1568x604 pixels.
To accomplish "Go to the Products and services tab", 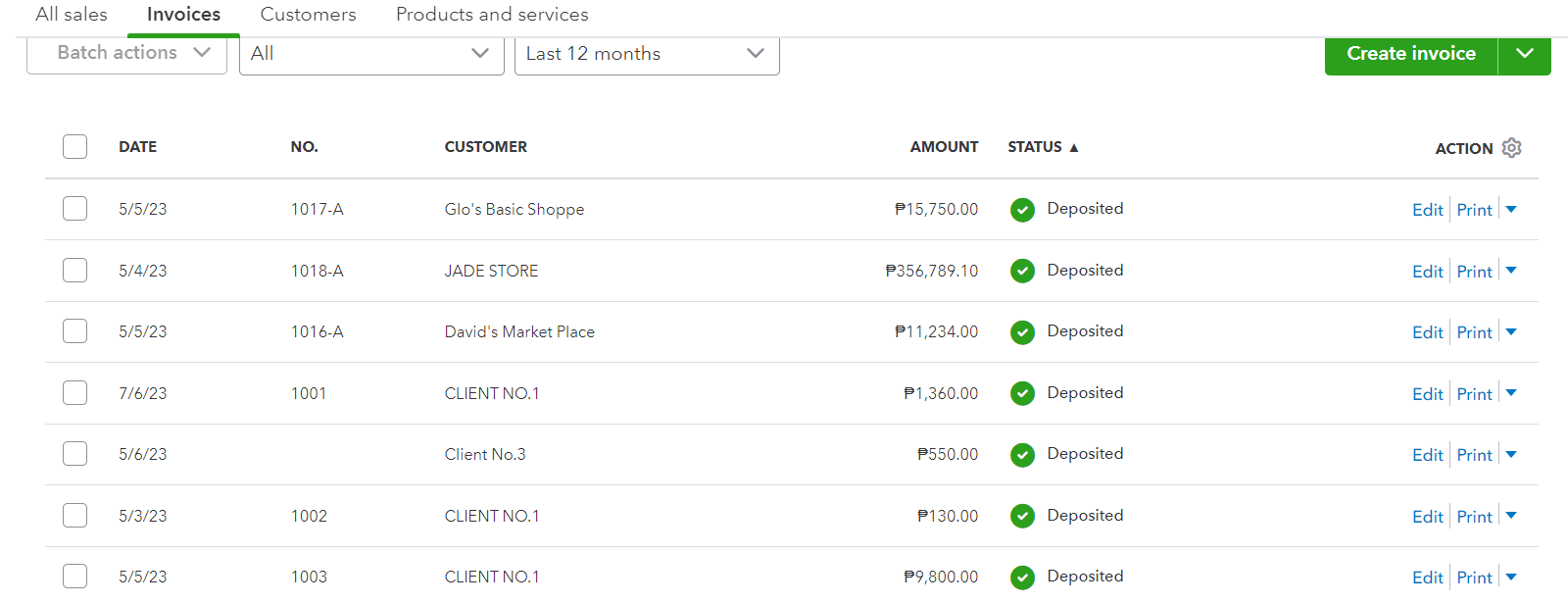I will click(492, 15).
